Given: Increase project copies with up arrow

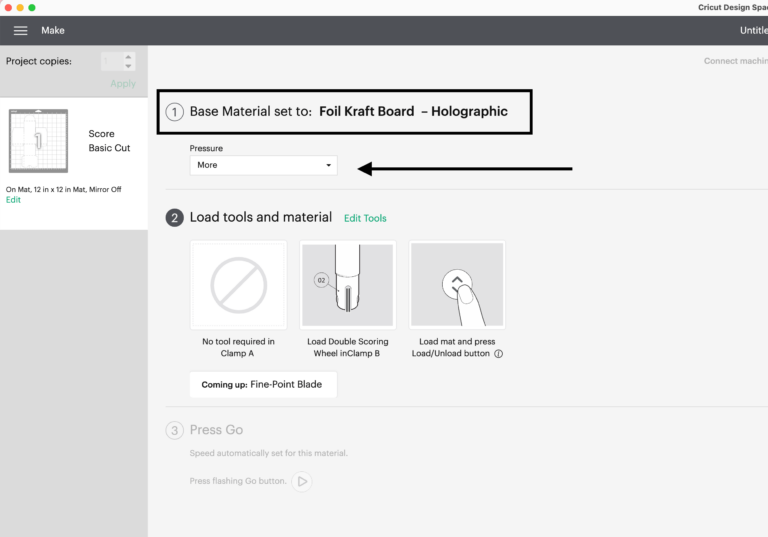Looking at the screenshot, I should point(129,57).
